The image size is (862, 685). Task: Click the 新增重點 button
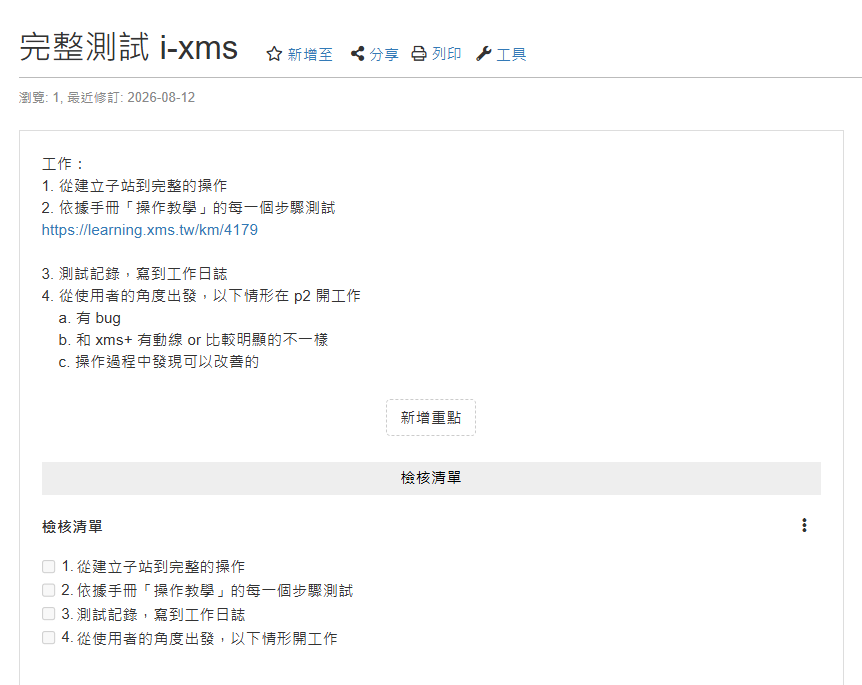tap(431, 418)
